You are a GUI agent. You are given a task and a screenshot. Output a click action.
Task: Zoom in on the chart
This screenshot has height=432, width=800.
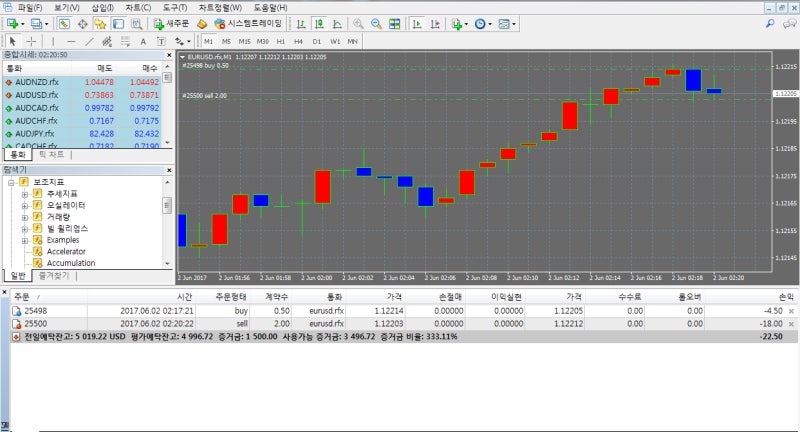click(358, 23)
